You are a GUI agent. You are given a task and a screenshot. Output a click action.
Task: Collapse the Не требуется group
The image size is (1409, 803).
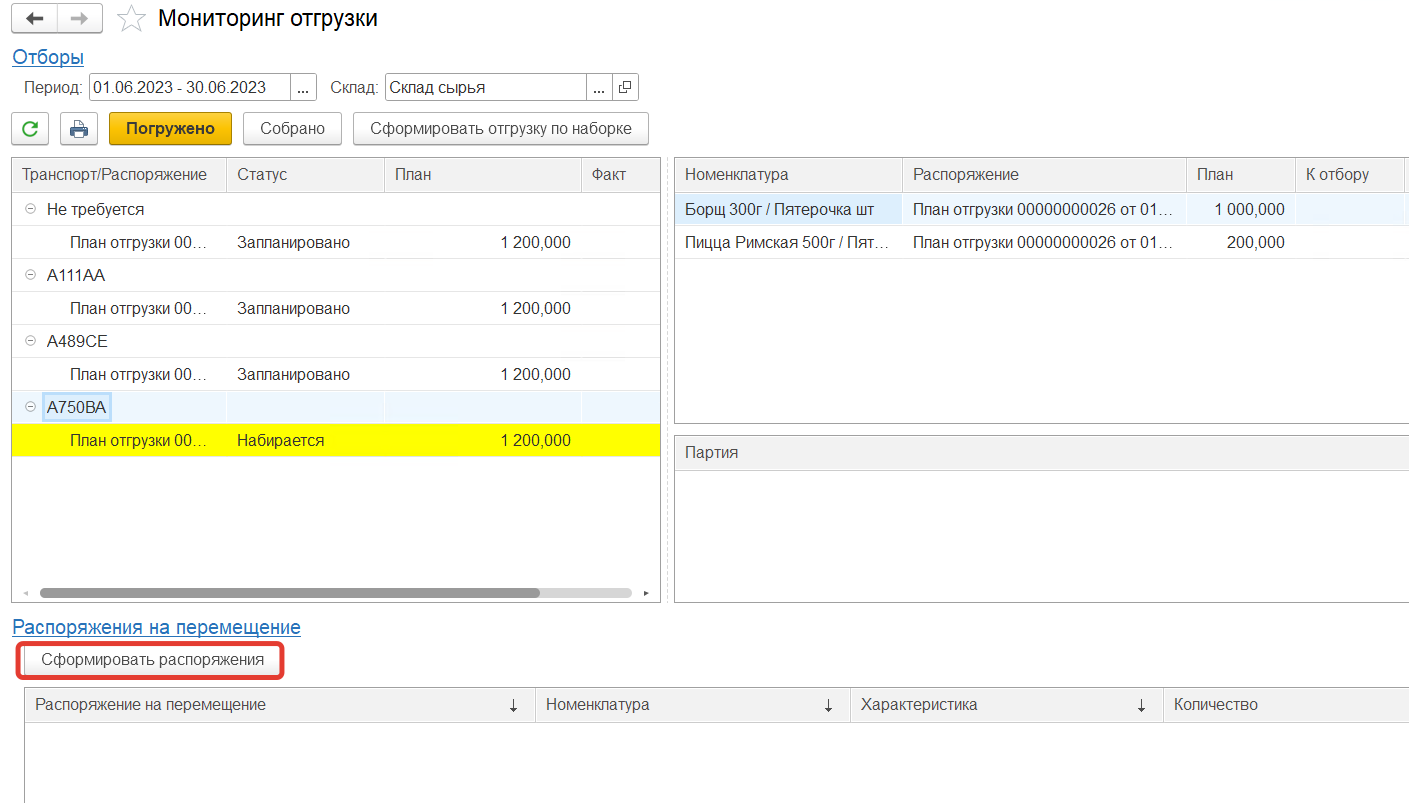click(x=30, y=210)
